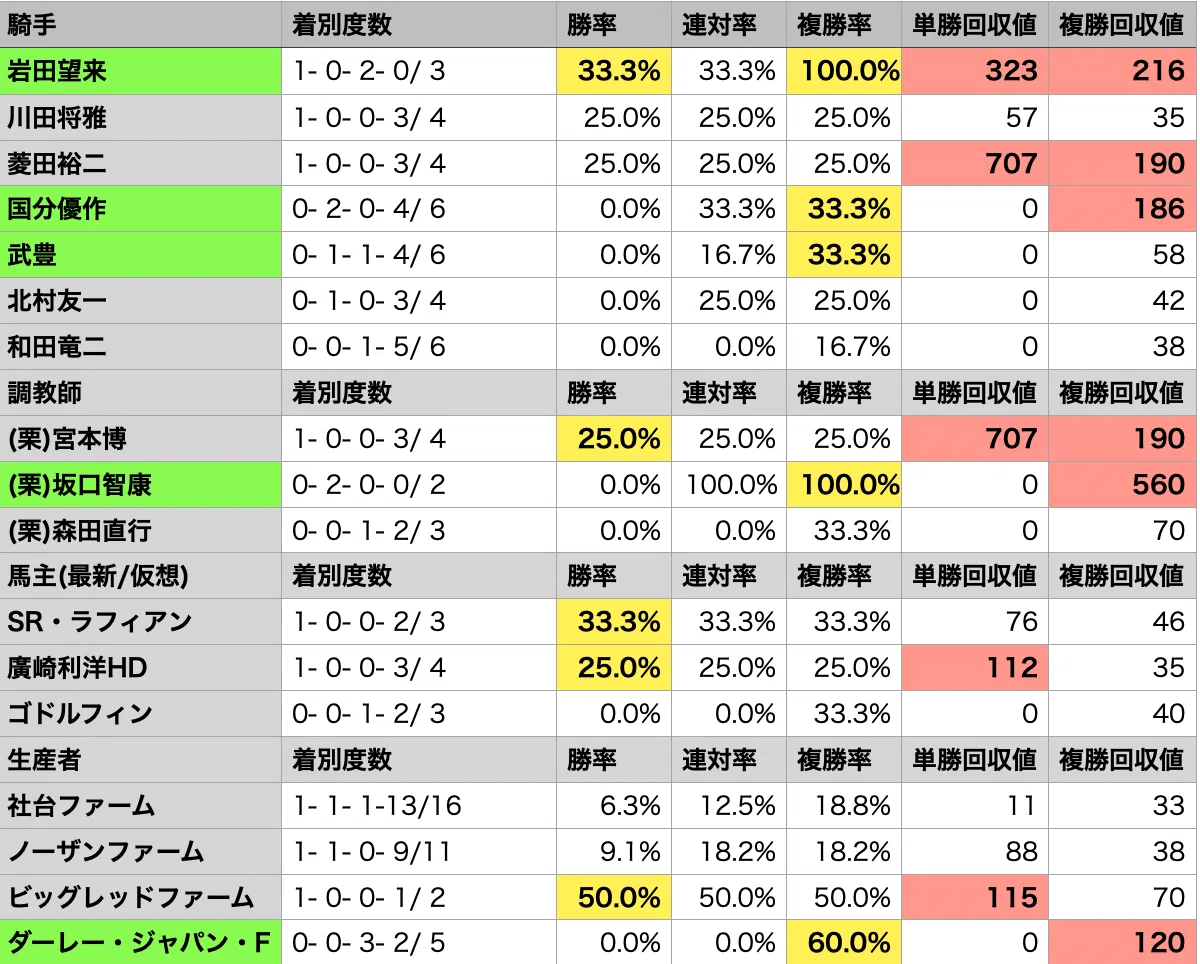
Task: Select trainer (栗)森田直行 row
Action: pyautogui.click(x=599, y=531)
